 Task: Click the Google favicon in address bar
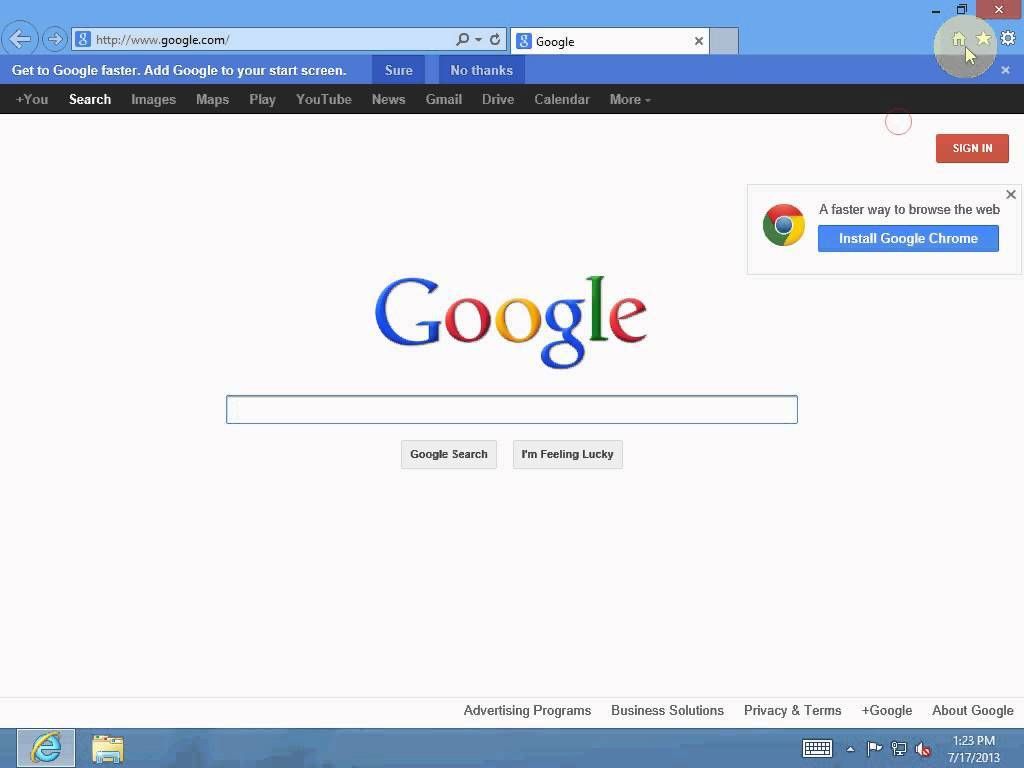pyautogui.click(x=83, y=39)
